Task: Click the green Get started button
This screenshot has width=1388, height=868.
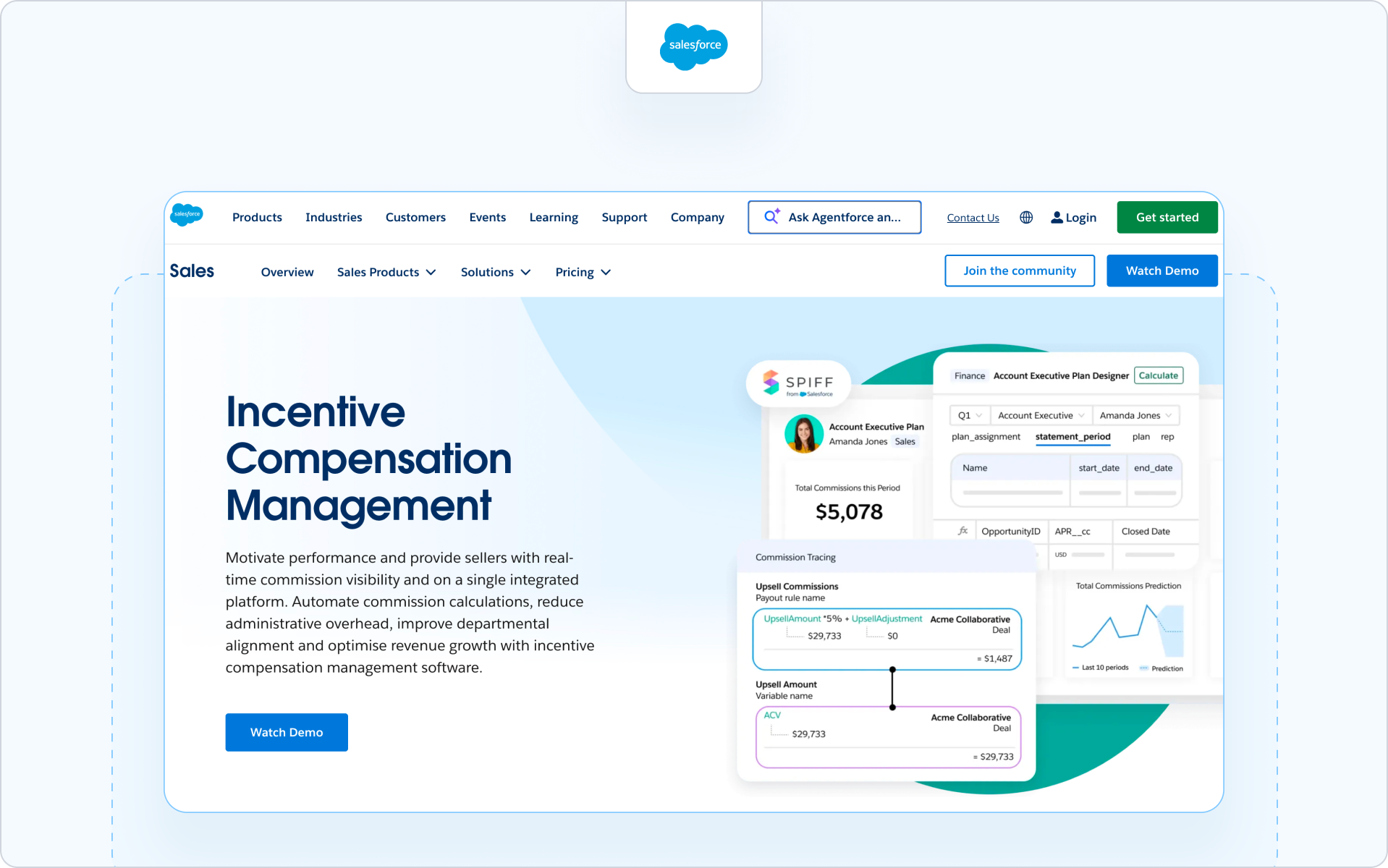Action: pos(1167,217)
